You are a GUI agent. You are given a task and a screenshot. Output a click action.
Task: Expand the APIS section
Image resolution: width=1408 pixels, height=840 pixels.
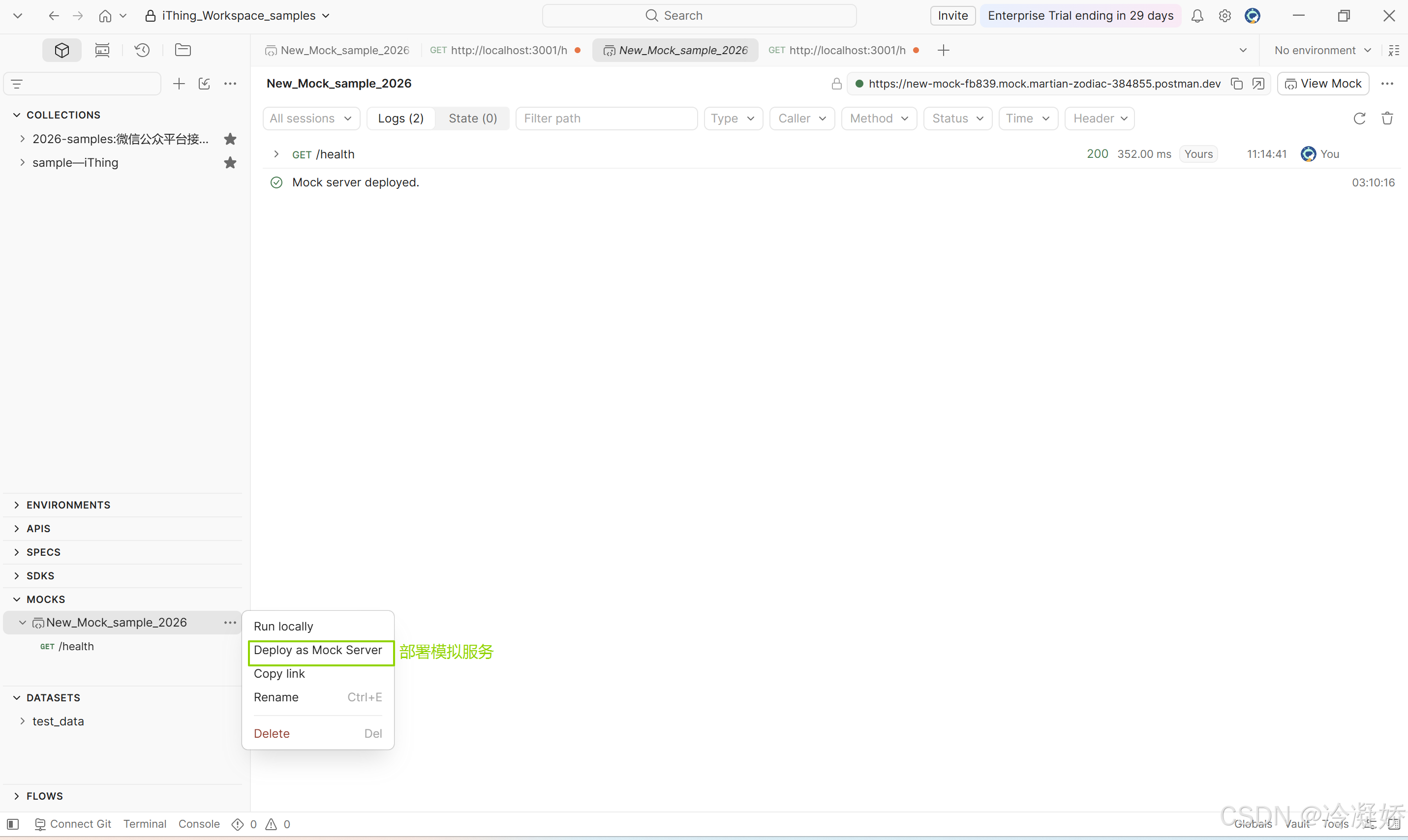pos(17,529)
